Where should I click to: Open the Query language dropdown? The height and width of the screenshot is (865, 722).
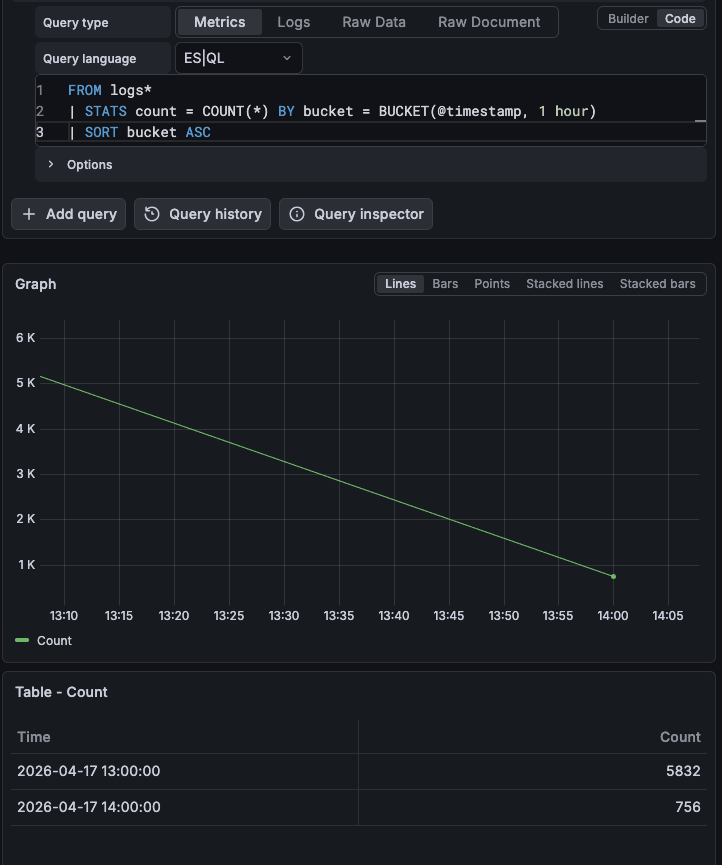[x=238, y=58]
